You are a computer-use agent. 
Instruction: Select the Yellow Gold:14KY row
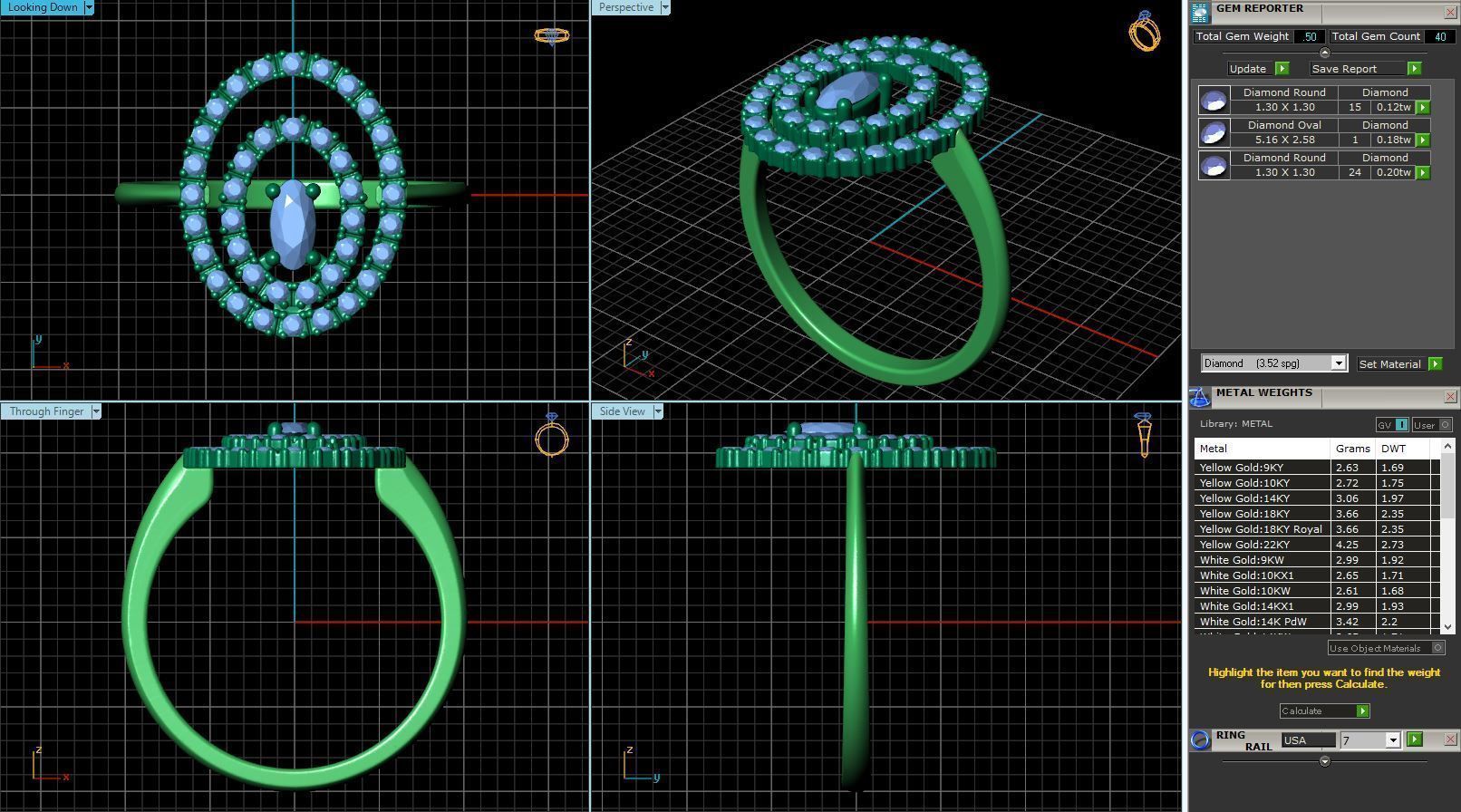pos(1317,498)
